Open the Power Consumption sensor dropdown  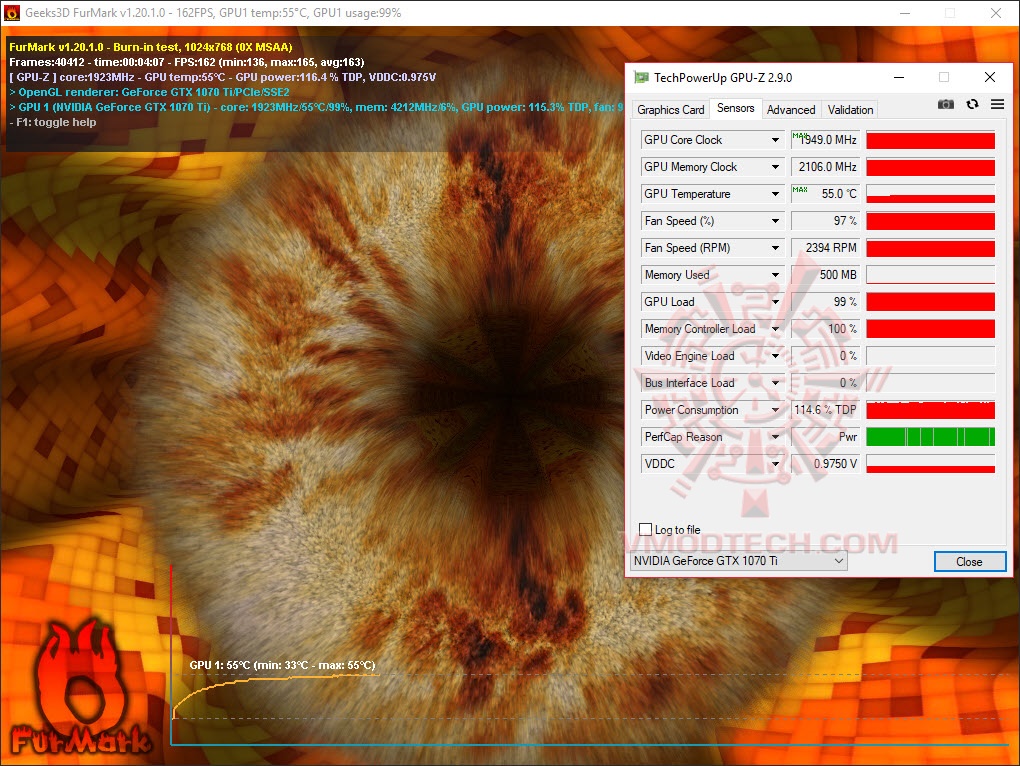[x=775, y=410]
